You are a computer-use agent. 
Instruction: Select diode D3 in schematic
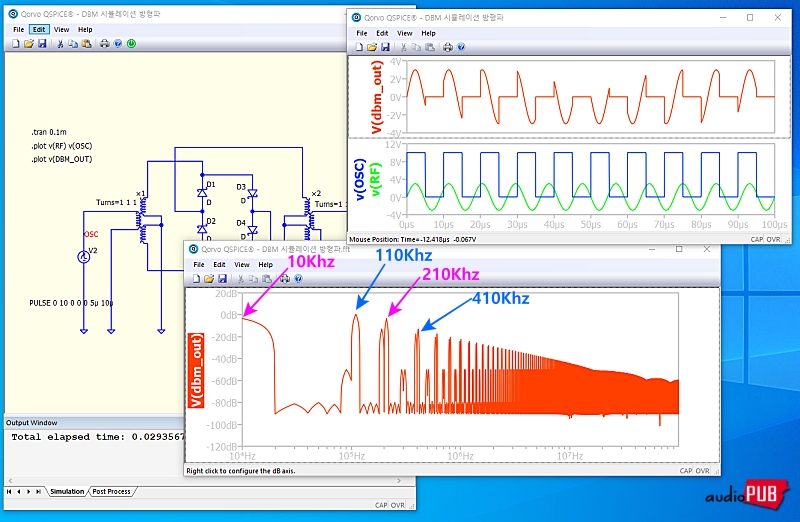tap(252, 193)
